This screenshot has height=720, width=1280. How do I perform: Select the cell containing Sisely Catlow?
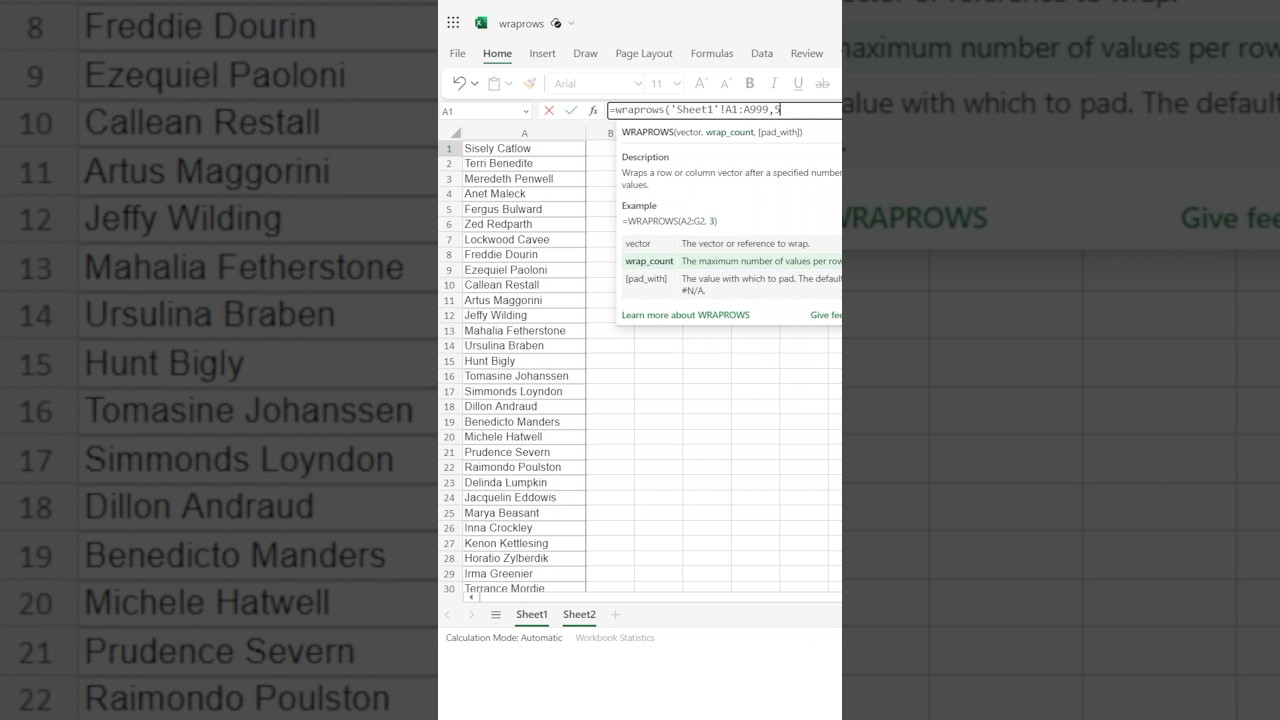tap(524, 148)
